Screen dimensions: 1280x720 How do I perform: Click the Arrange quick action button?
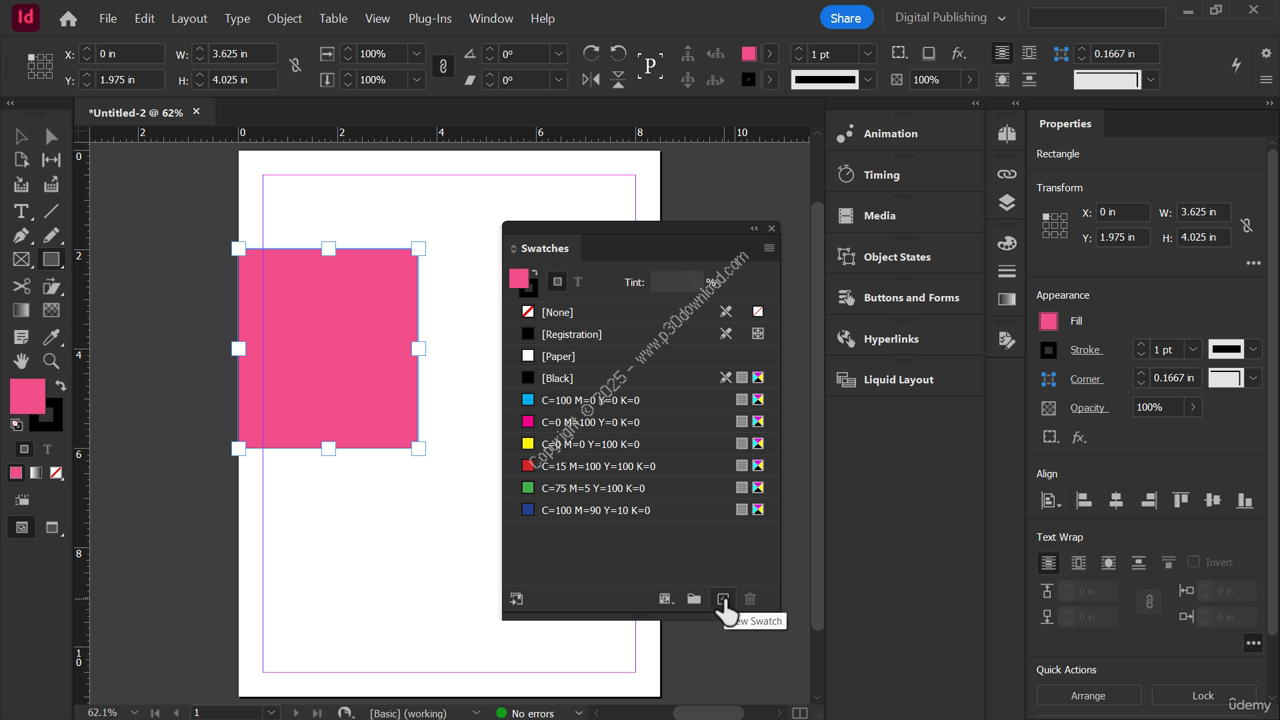point(1088,696)
